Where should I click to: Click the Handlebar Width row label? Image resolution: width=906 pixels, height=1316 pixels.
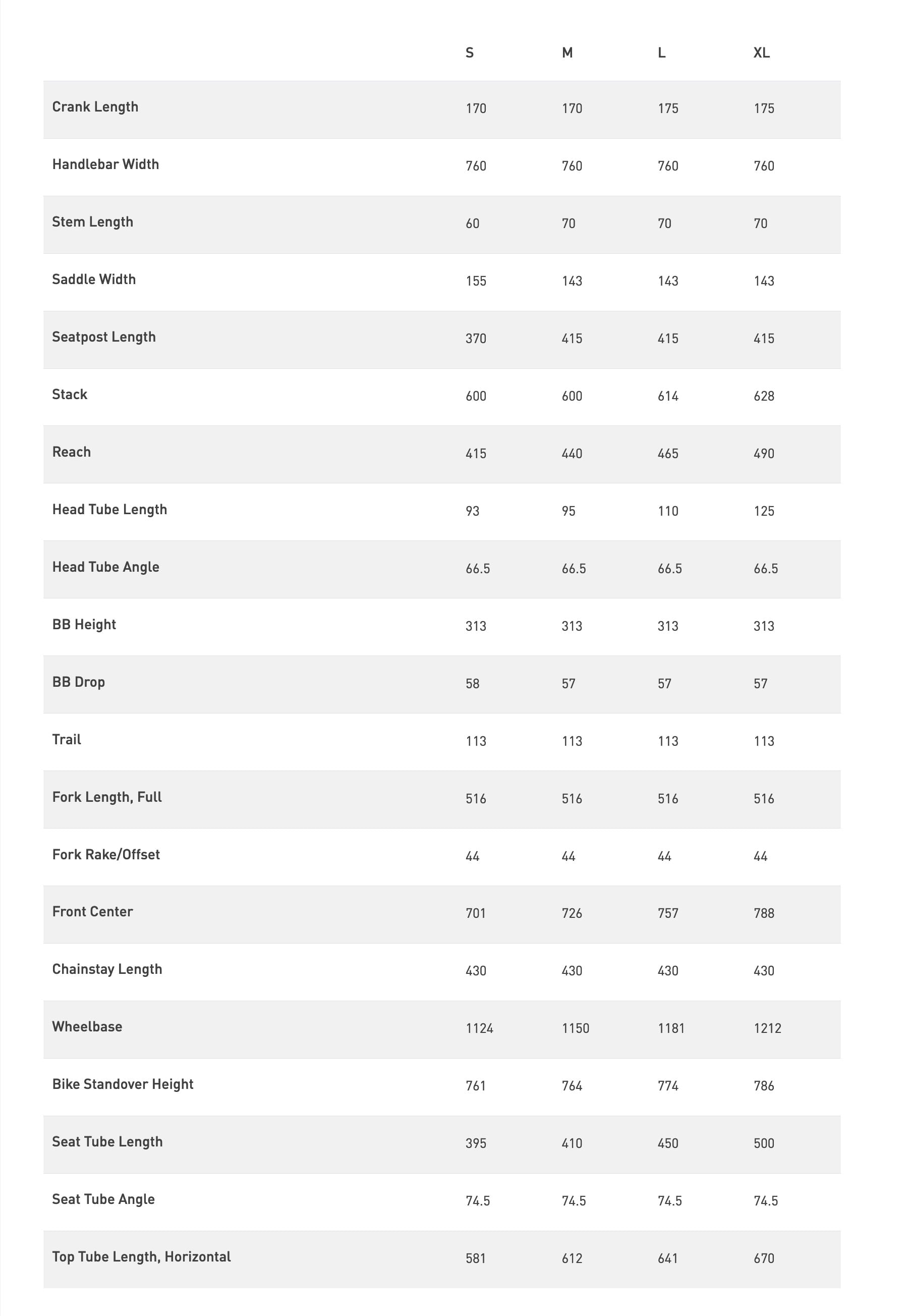(105, 164)
